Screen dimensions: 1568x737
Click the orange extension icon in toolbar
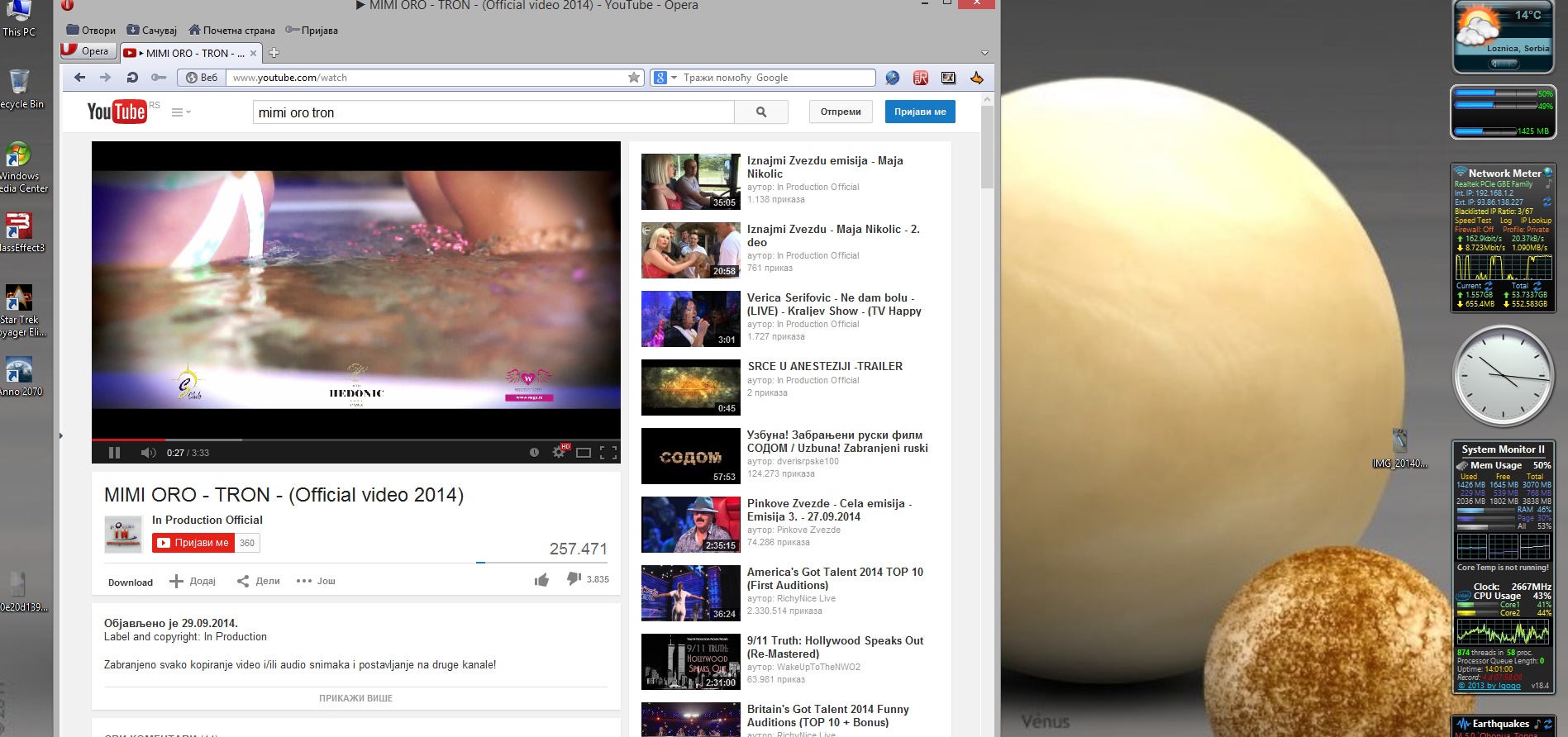[x=977, y=78]
